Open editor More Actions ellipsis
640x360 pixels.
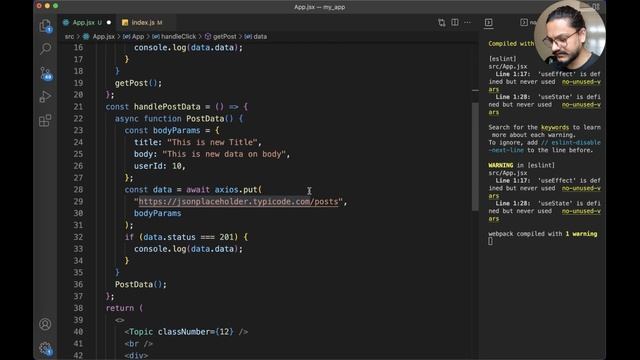467,22
